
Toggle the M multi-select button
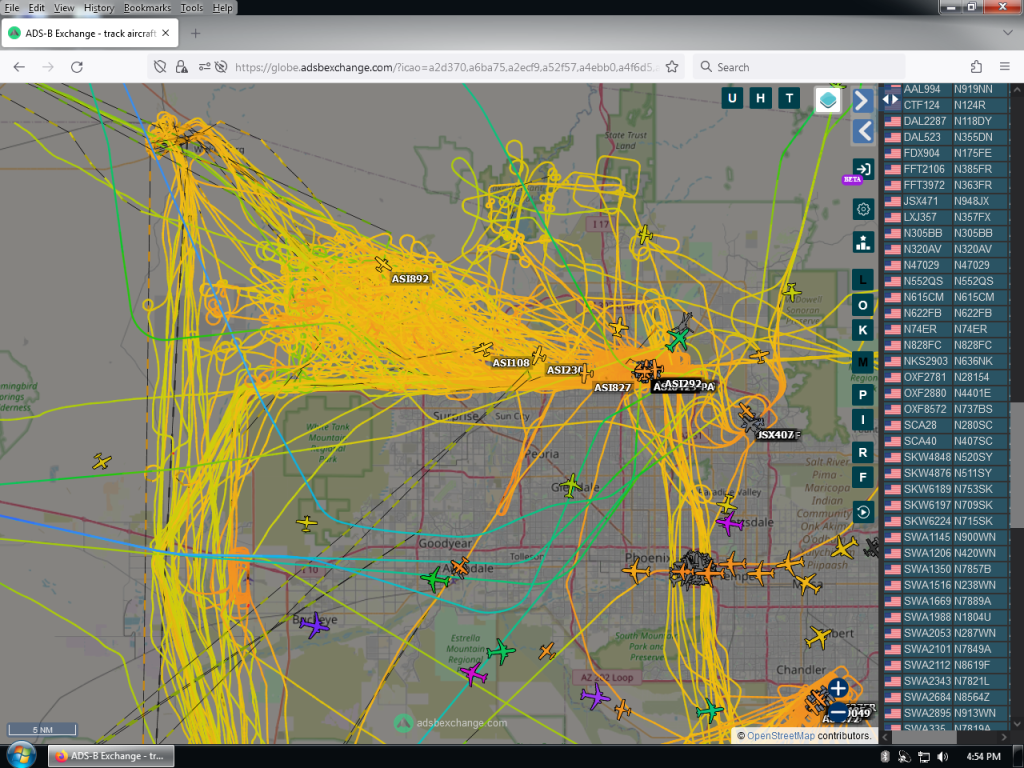point(863,362)
